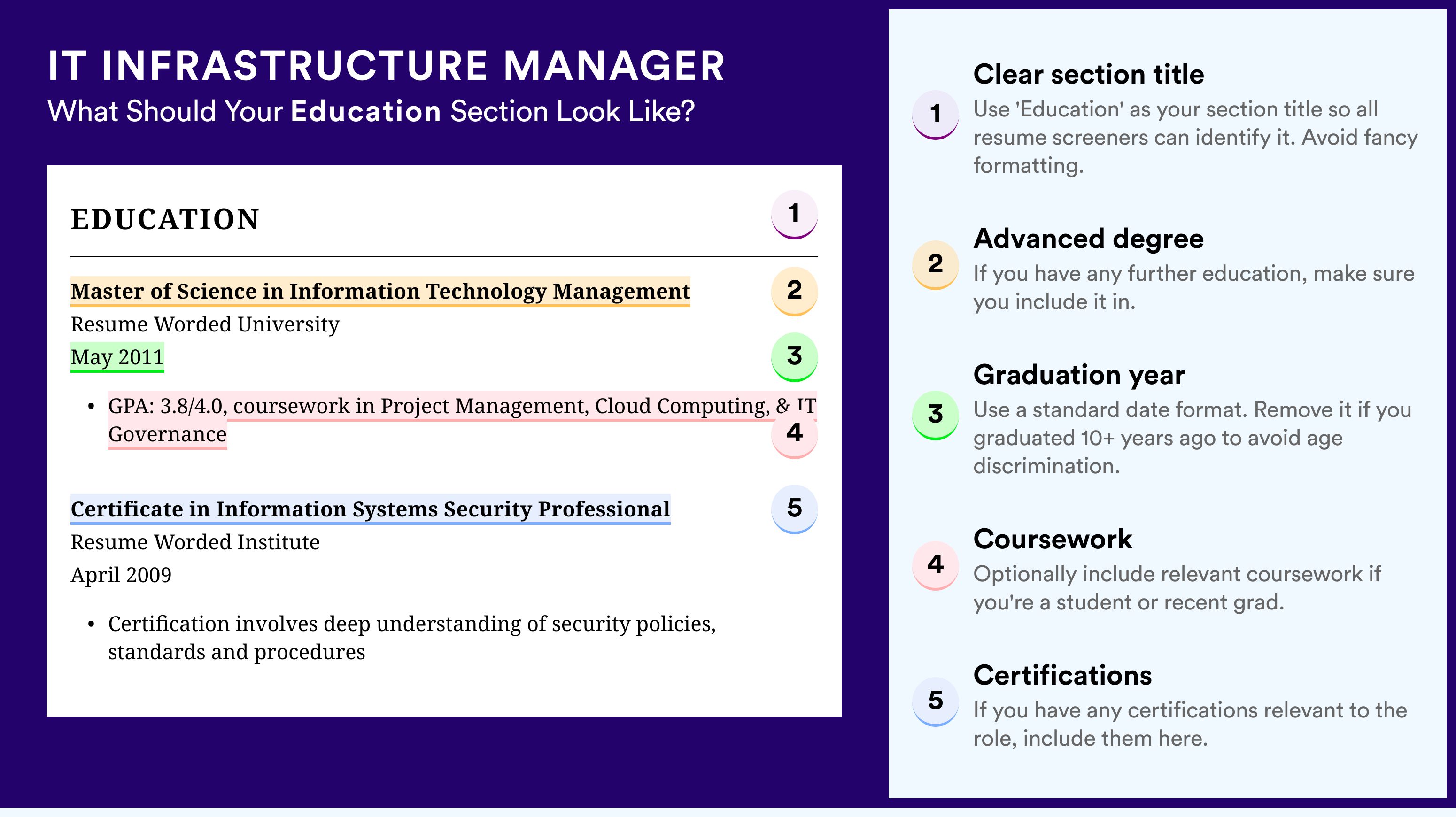Select the Certificate in Information Systems Security line
1456x817 pixels.
tap(370, 509)
